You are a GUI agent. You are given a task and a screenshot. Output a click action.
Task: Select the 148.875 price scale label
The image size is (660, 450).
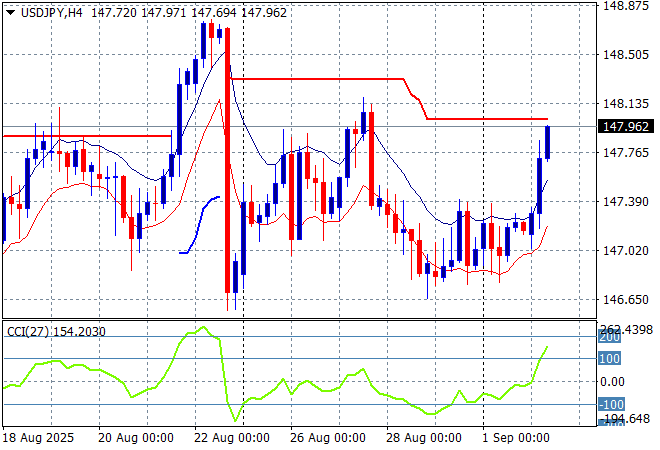pos(626,6)
